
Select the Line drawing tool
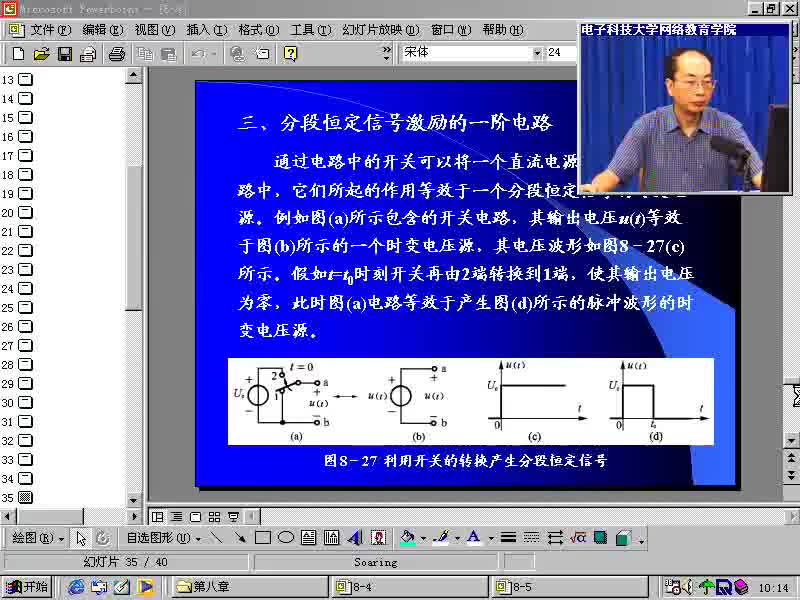click(x=216, y=537)
